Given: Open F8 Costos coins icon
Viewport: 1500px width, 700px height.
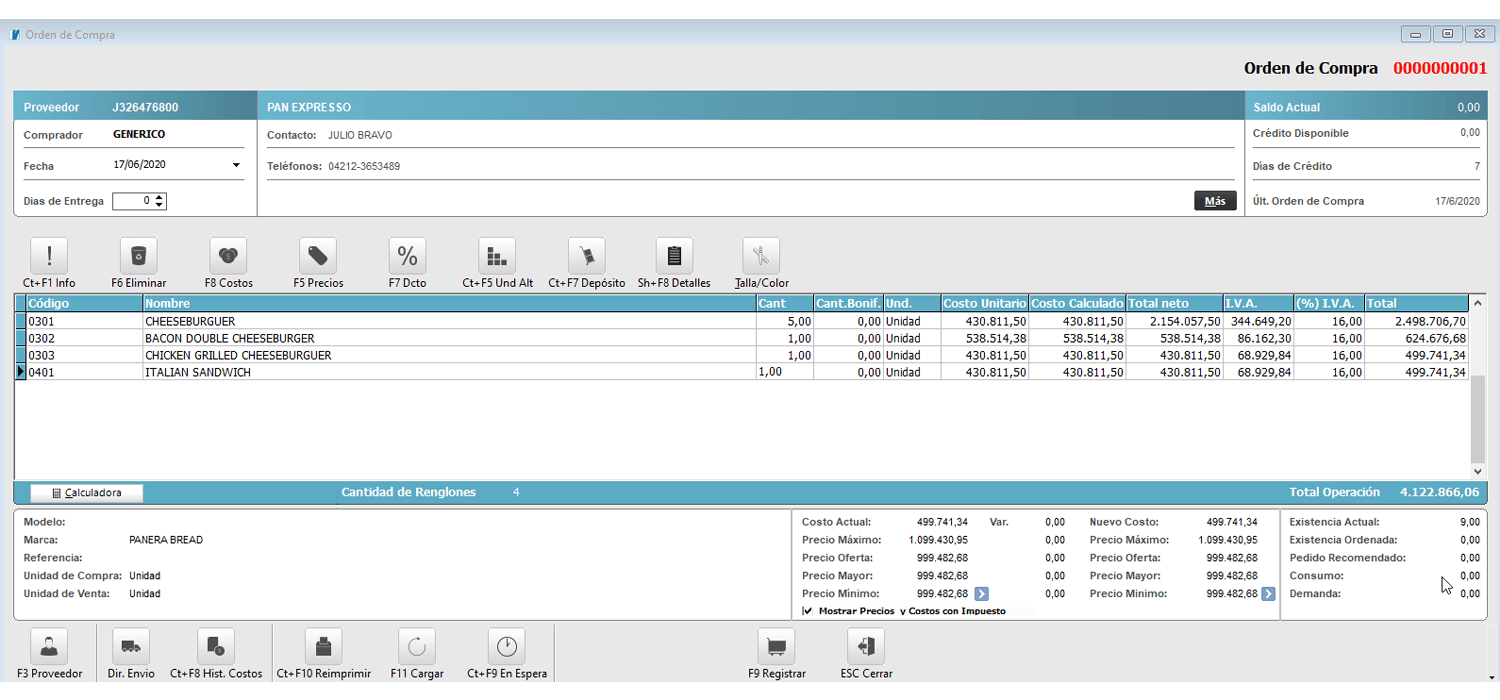Looking at the screenshot, I should click(x=228, y=256).
